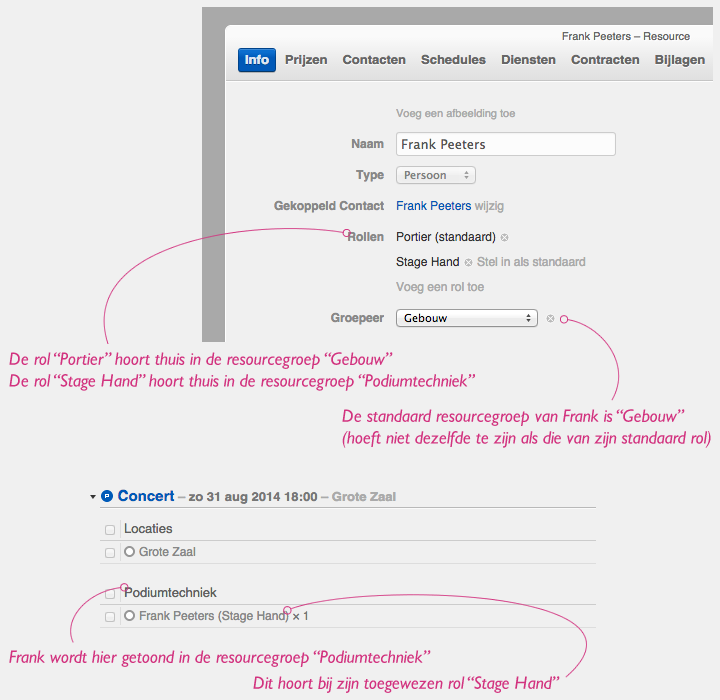Open the Groepeer dropdown showing Gebouw
The width and height of the screenshot is (720, 700).
click(466, 319)
